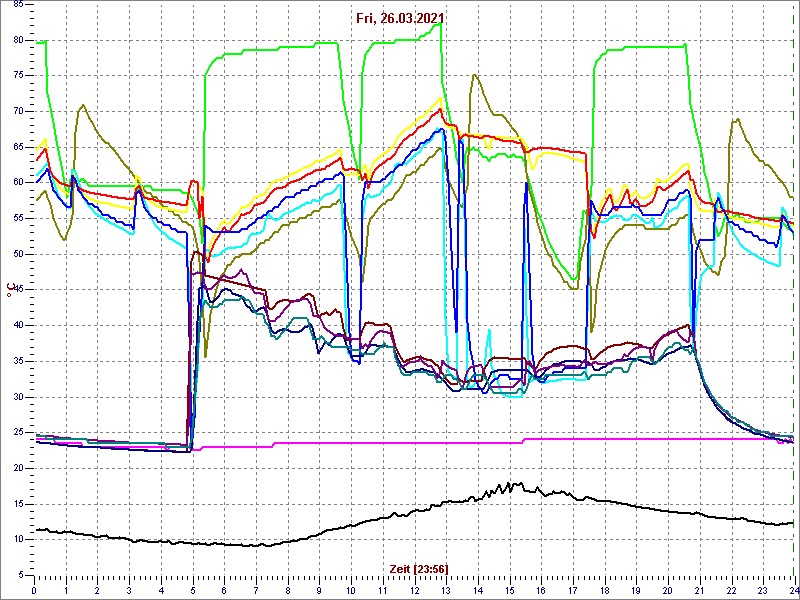Viewport: 800px width, 600px height.
Task: Select the 30 value on the temperature axis
Action: [17, 397]
